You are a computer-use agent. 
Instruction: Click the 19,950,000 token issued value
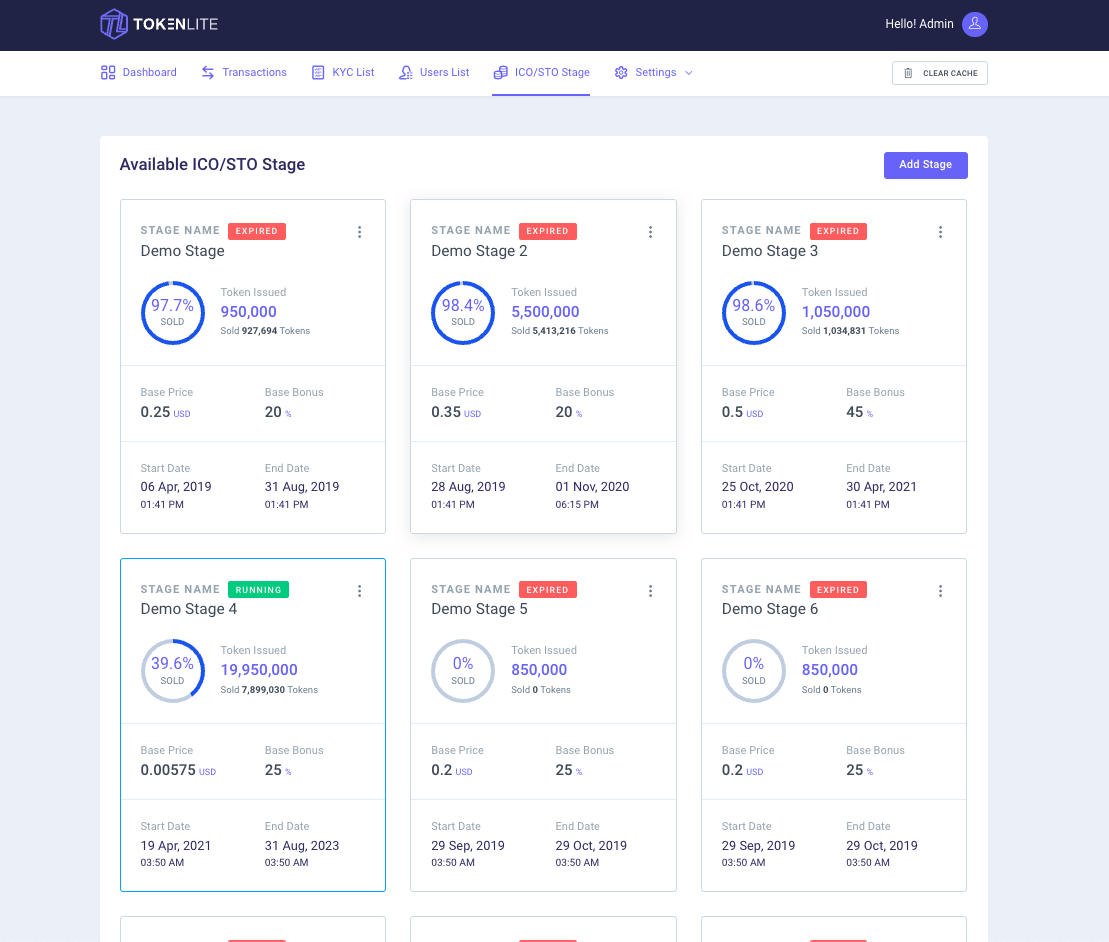pyautogui.click(x=259, y=670)
